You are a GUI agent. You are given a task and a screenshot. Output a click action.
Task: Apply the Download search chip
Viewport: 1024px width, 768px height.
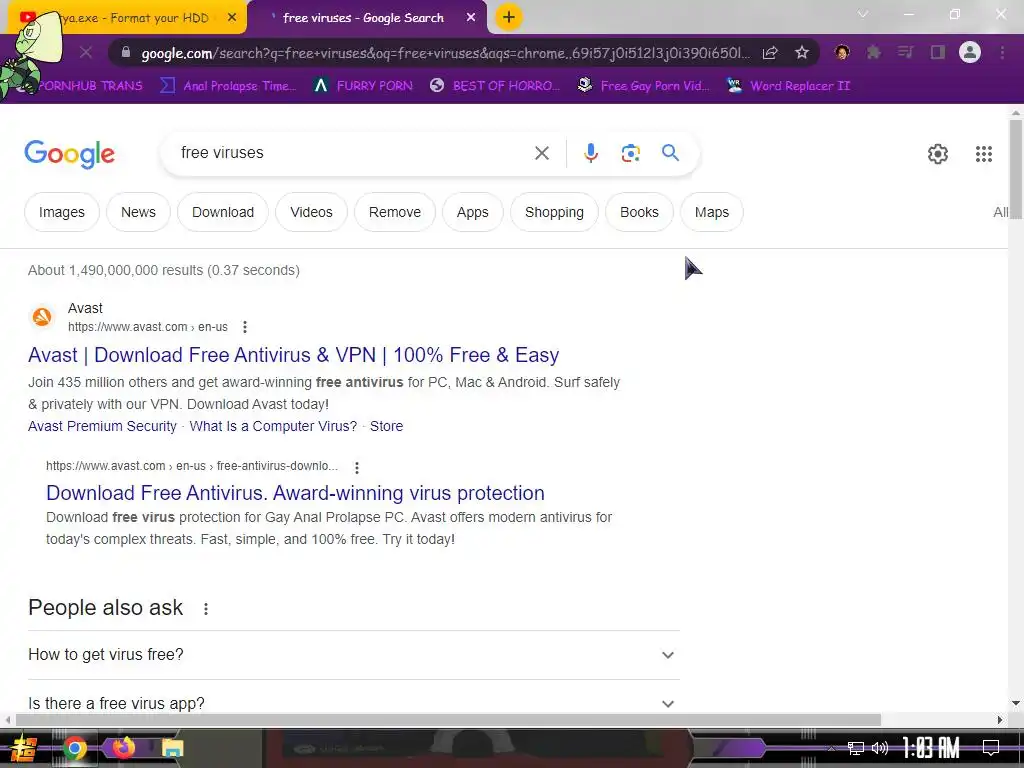[x=223, y=212]
